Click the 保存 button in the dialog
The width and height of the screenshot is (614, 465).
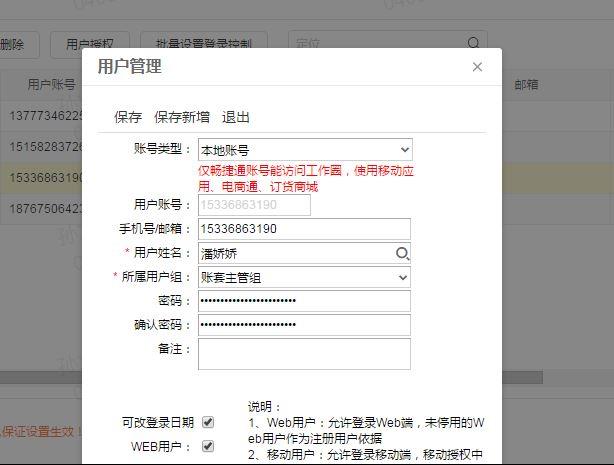point(128,117)
